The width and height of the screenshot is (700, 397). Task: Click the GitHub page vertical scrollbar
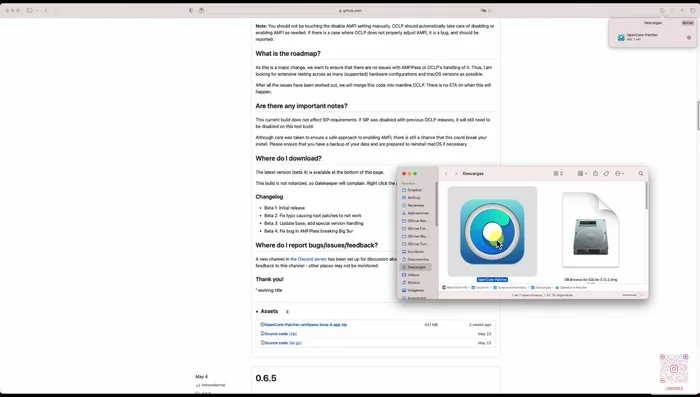(x=697, y=116)
